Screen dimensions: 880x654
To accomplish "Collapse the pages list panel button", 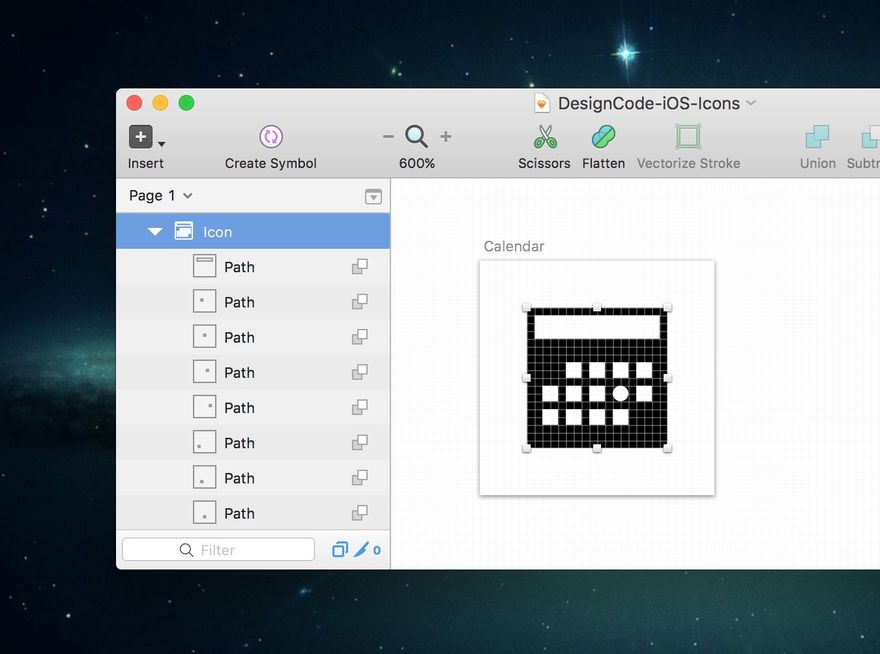I will (373, 196).
